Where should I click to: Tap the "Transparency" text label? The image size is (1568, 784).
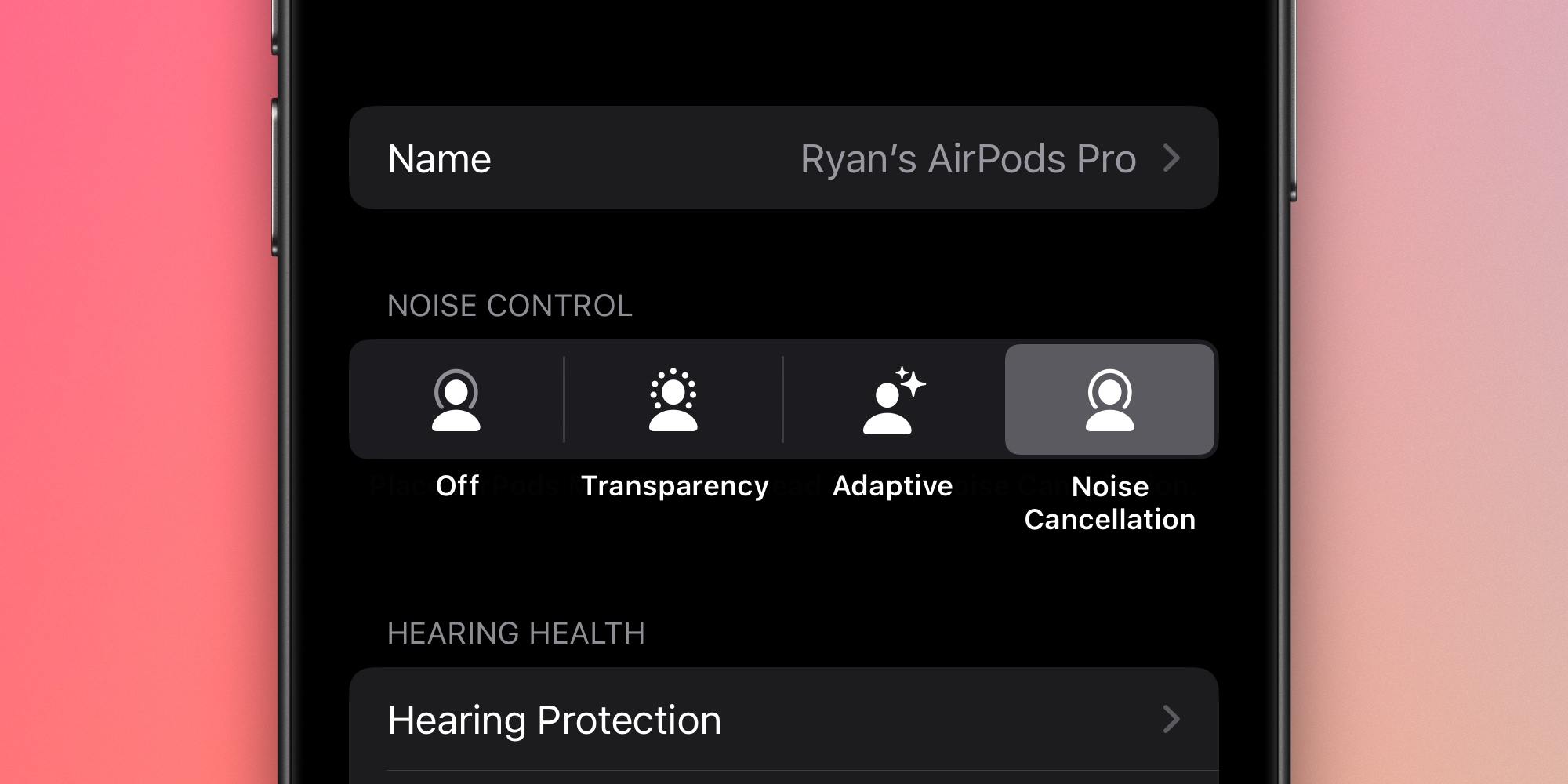pyautogui.click(x=674, y=486)
